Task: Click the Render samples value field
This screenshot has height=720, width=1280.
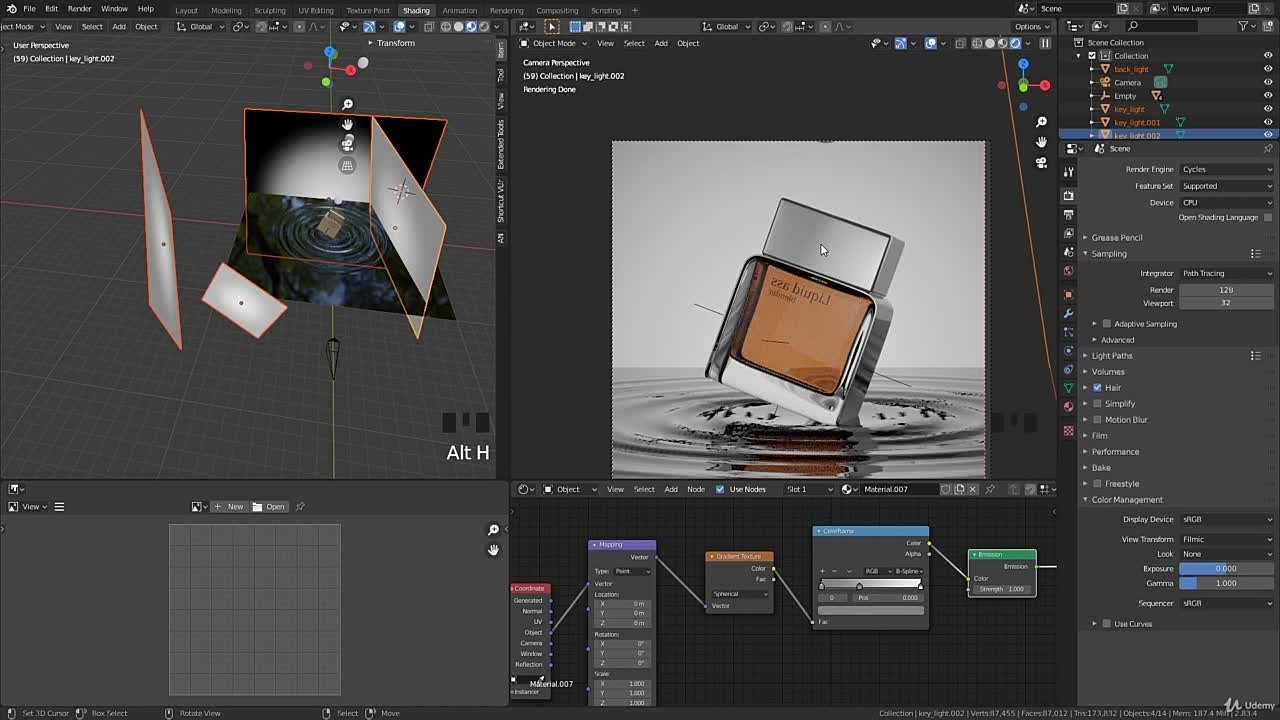Action: [1226, 290]
